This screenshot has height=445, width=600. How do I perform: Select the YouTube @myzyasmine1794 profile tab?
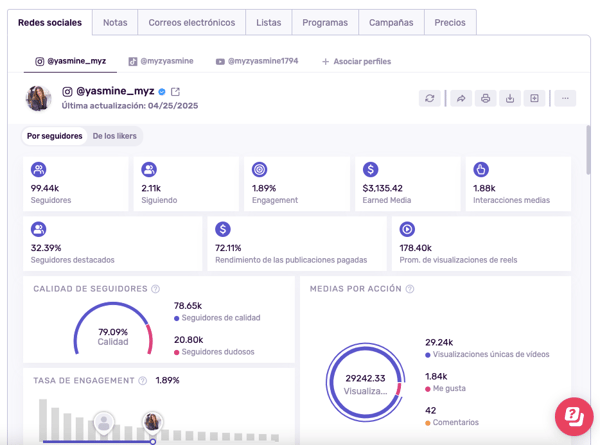click(257, 62)
